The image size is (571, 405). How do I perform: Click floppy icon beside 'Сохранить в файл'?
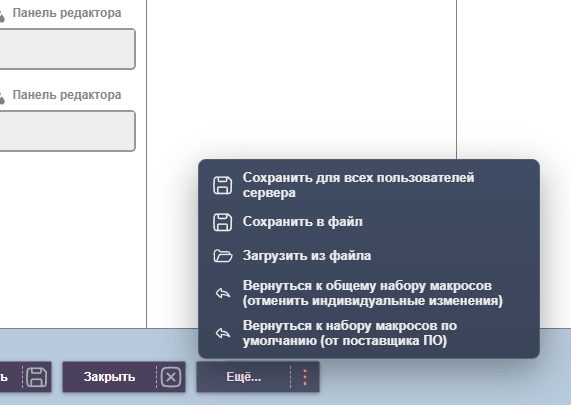click(x=223, y=222)
